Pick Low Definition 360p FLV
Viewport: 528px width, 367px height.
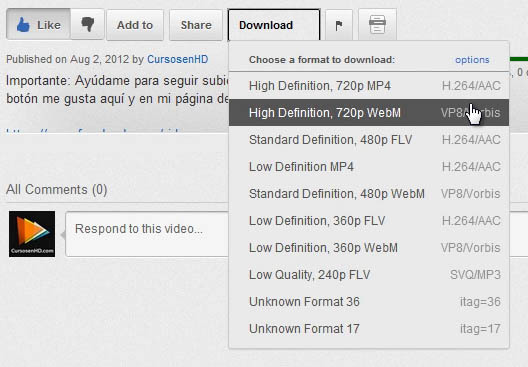point(369,221)
